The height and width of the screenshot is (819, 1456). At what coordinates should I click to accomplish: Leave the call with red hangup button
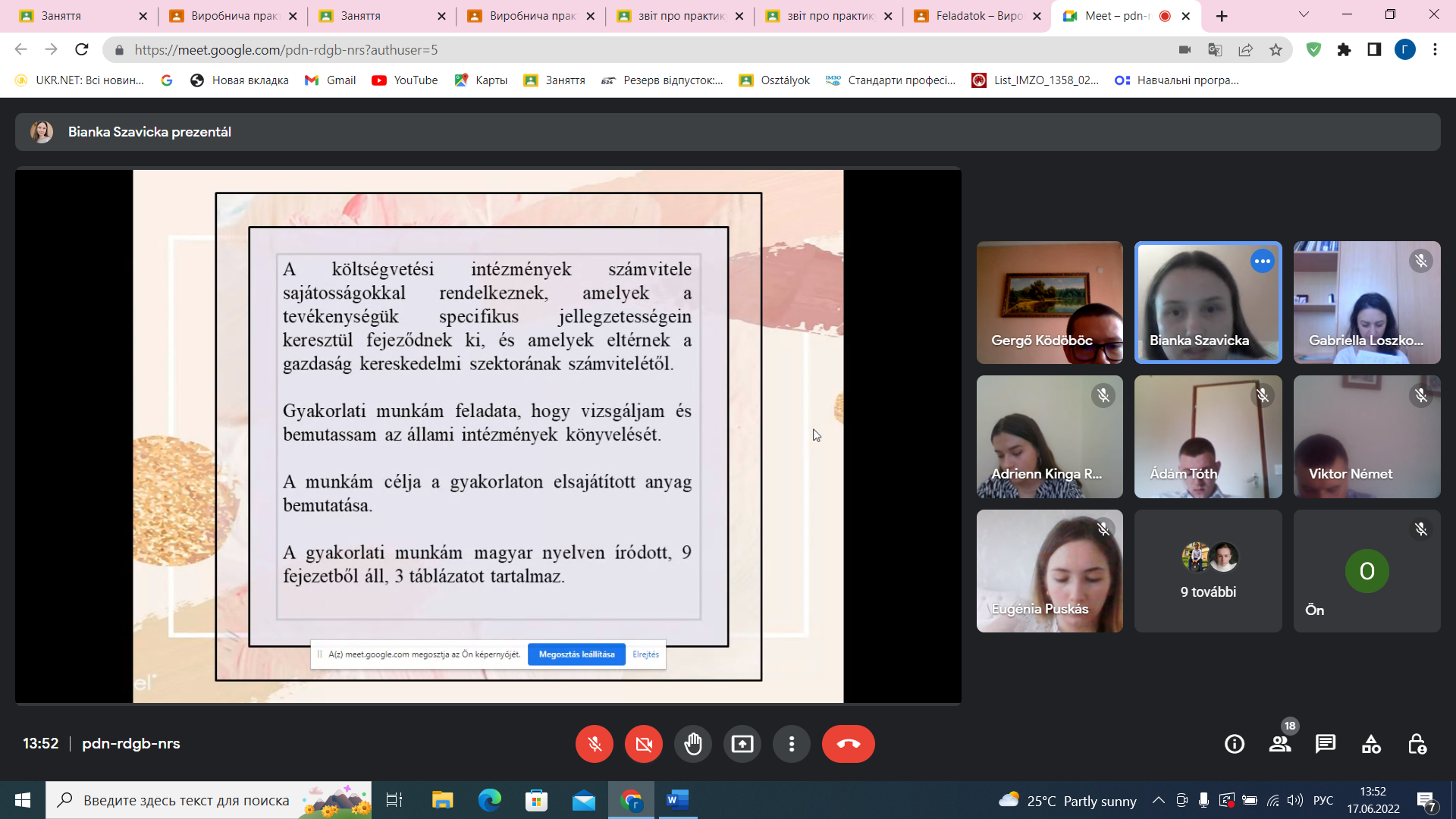848,744
